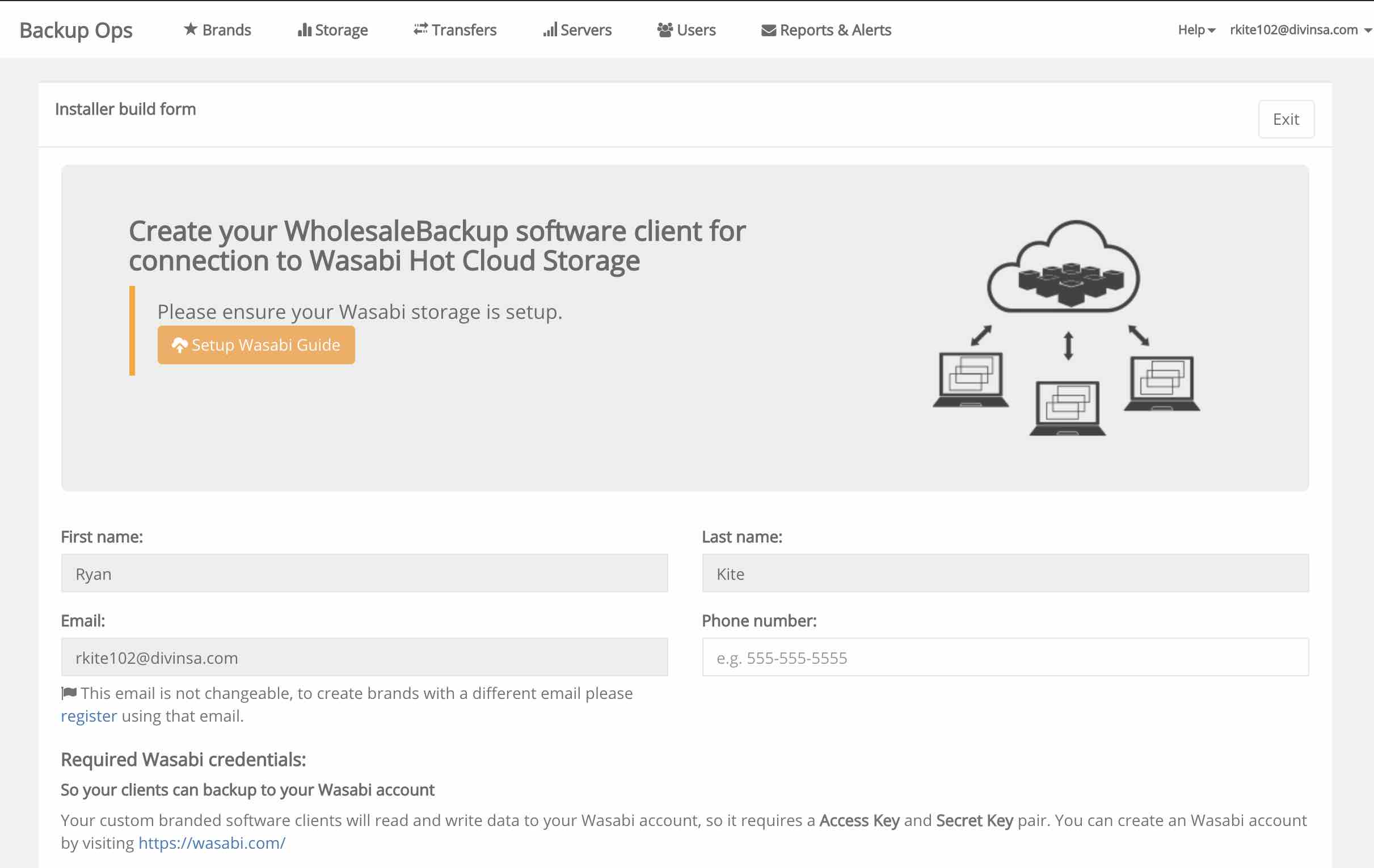Go to the Storage section
The width and height of the screenshot is (1374, 868).
click(x=333, y=30)
